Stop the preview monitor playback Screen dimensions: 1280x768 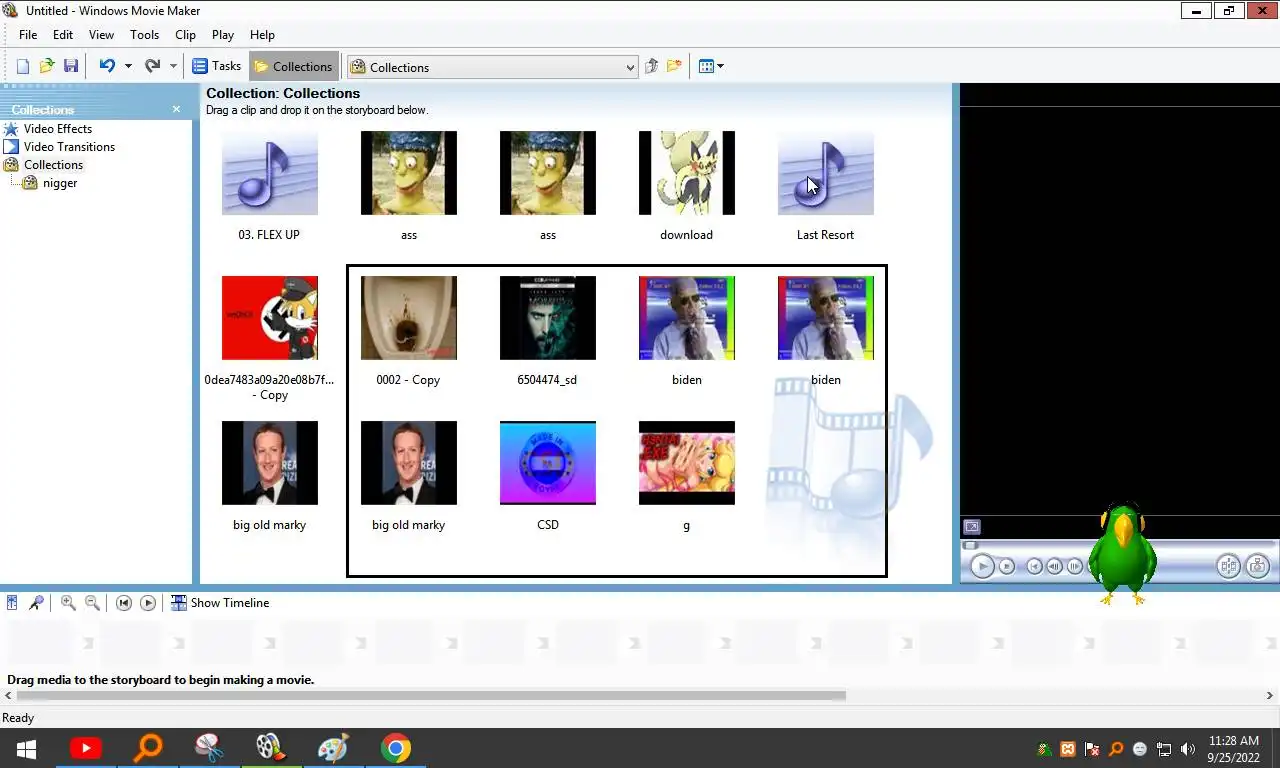pyautogui.click(x=1007, y=566)
